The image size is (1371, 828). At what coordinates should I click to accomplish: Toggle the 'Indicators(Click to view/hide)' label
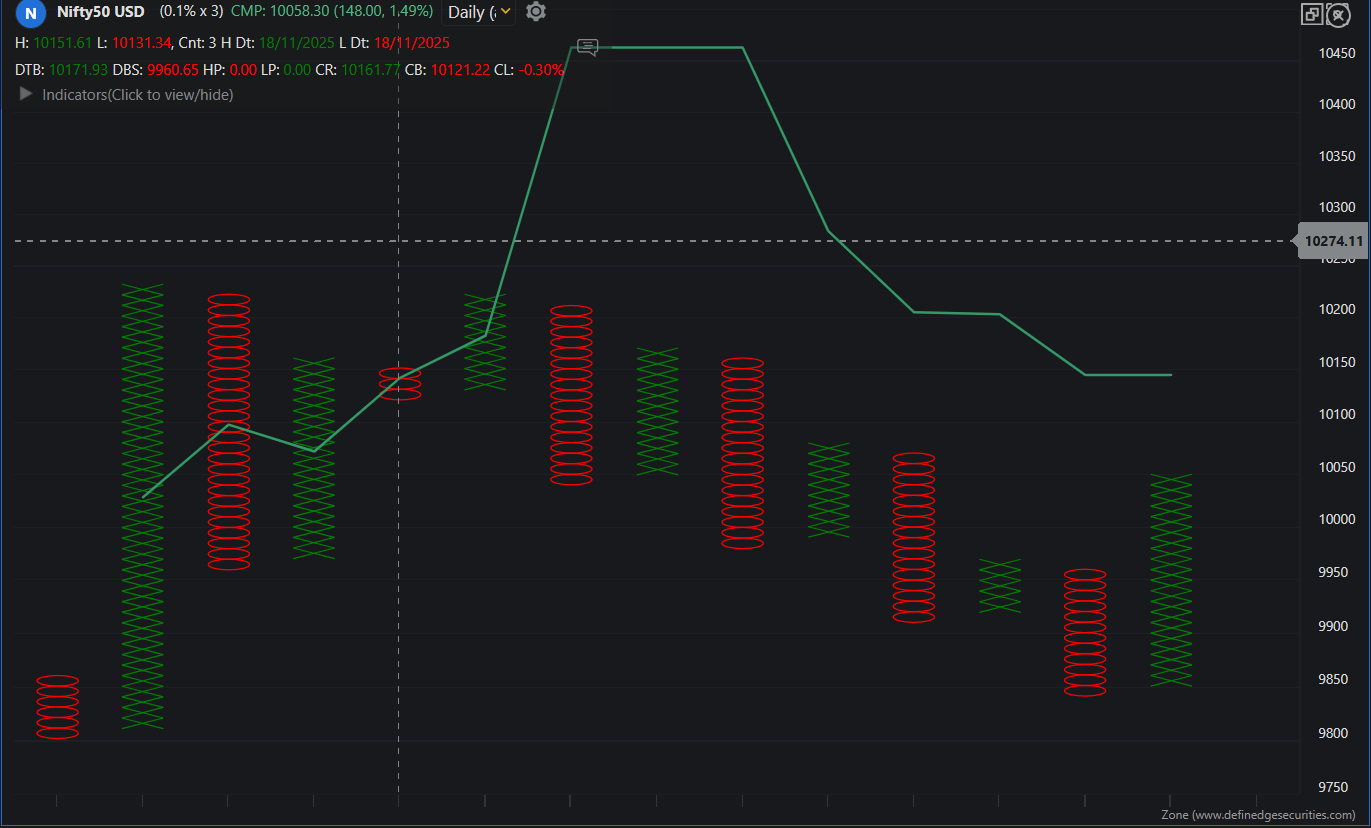point(137,95)
